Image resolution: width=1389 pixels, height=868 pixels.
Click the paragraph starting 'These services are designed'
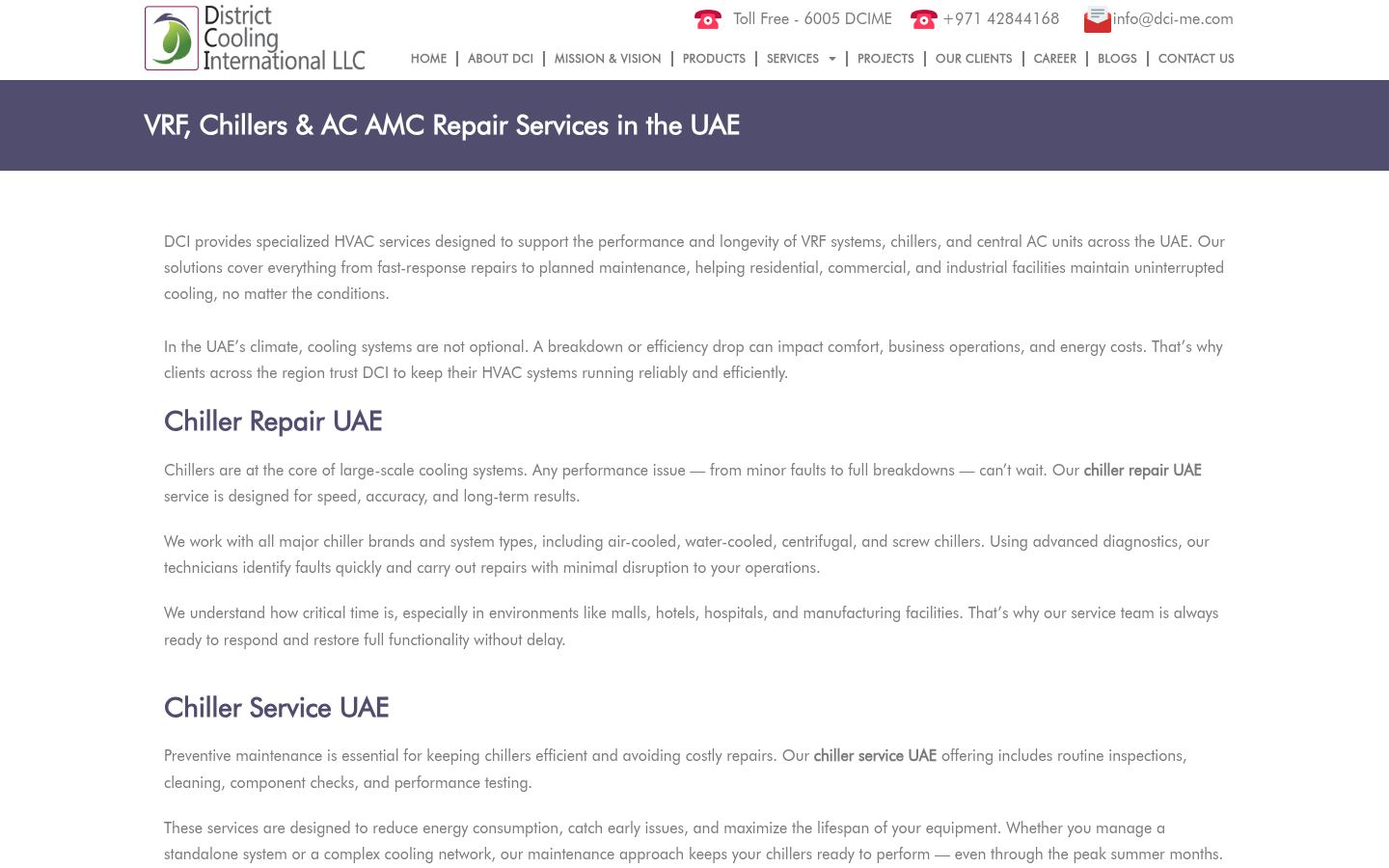click(694, 841)
